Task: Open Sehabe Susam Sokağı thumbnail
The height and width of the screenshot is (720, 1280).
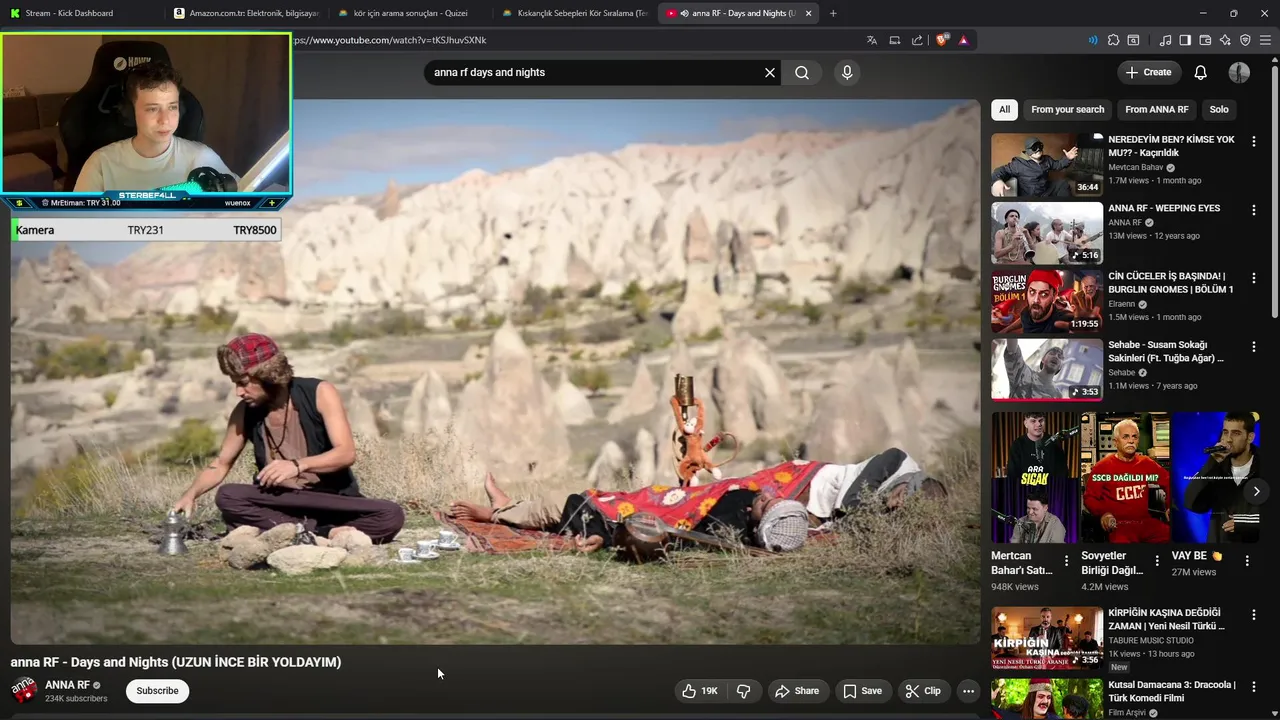Action: (x=1047, y=370)
